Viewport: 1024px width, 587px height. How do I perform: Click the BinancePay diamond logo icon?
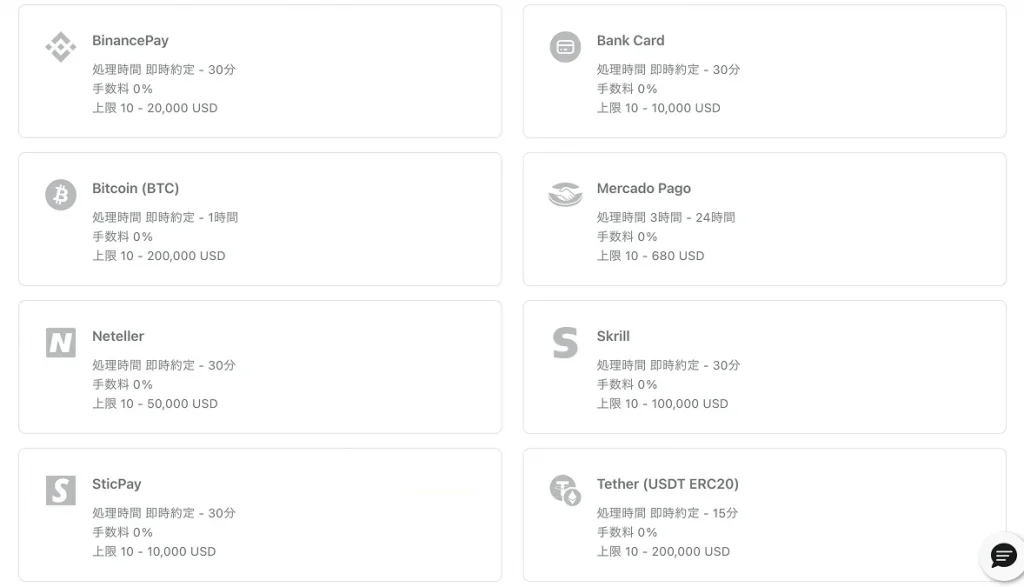point(61,47)
